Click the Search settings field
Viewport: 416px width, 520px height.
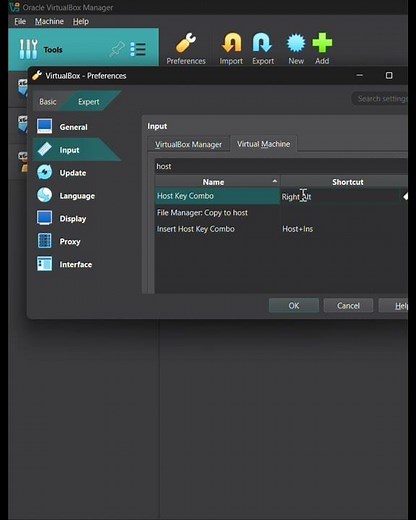click(x=380, y=99)
